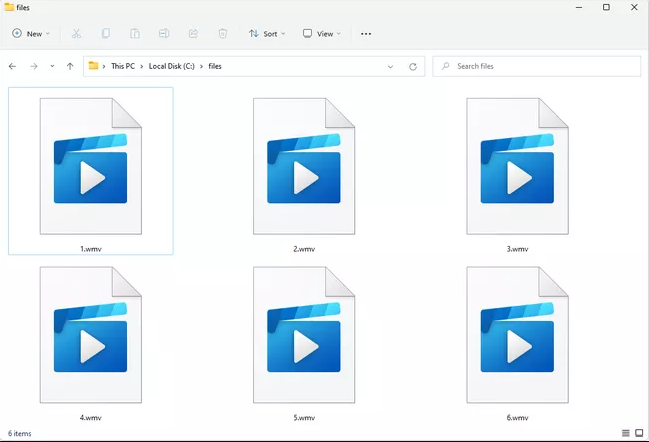Click the Paste clipboard icon
Screen dimensions: 649x442
click(x=135, y=34)
